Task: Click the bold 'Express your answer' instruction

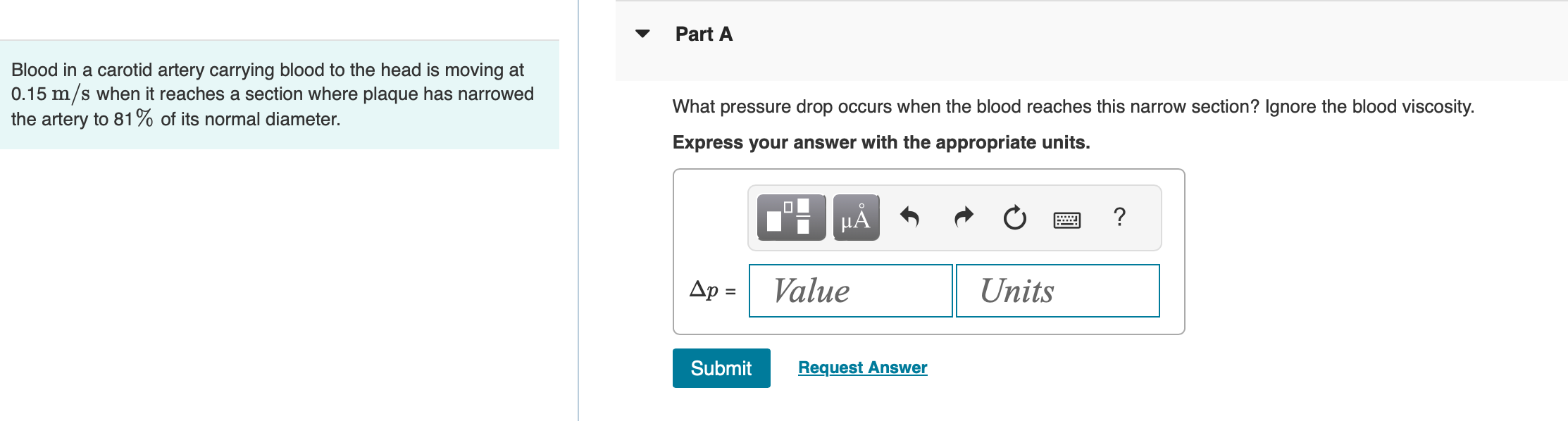Action: pyautogui.click(x=881, y=142)
